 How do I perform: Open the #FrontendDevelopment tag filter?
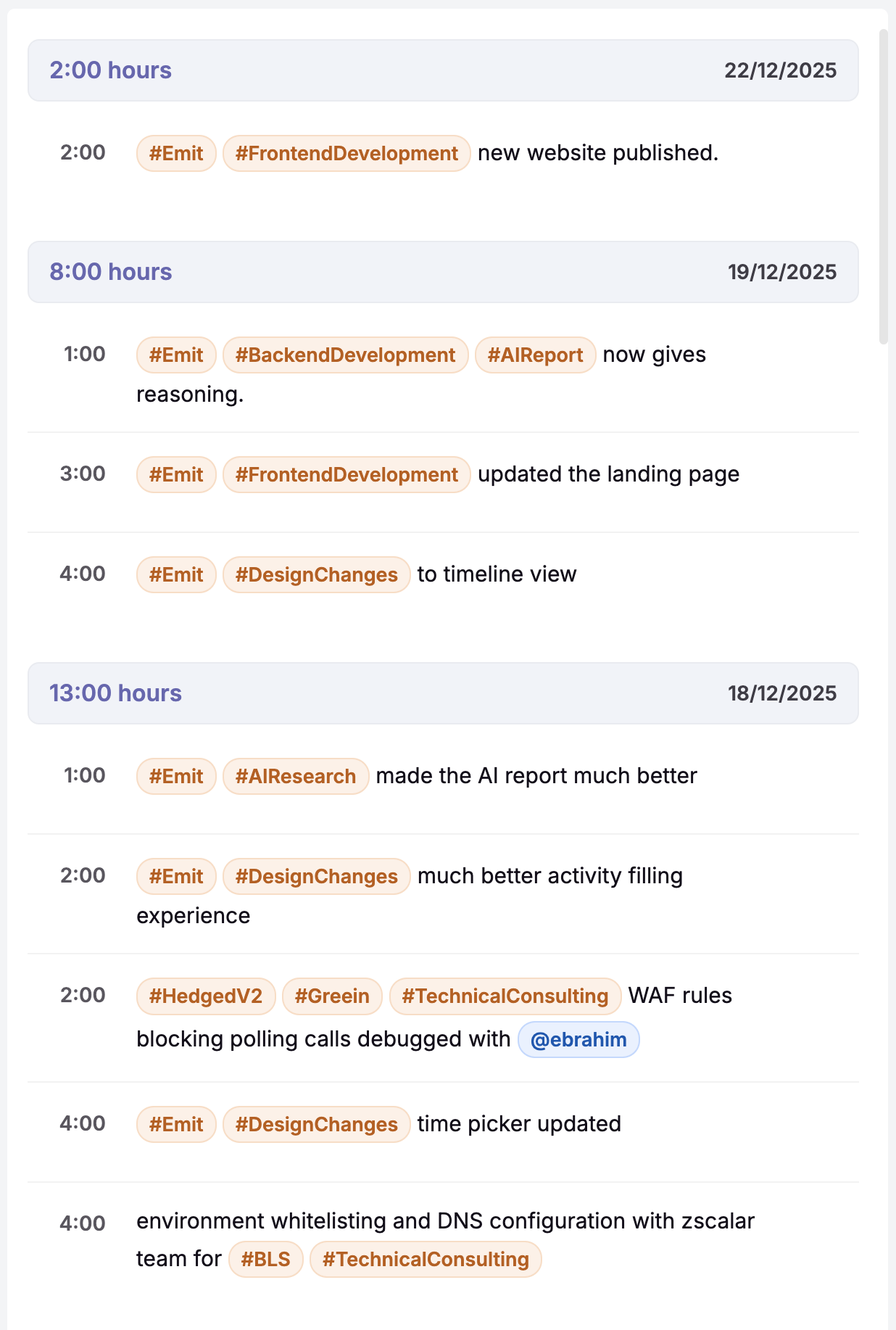(x=346, y=153)
